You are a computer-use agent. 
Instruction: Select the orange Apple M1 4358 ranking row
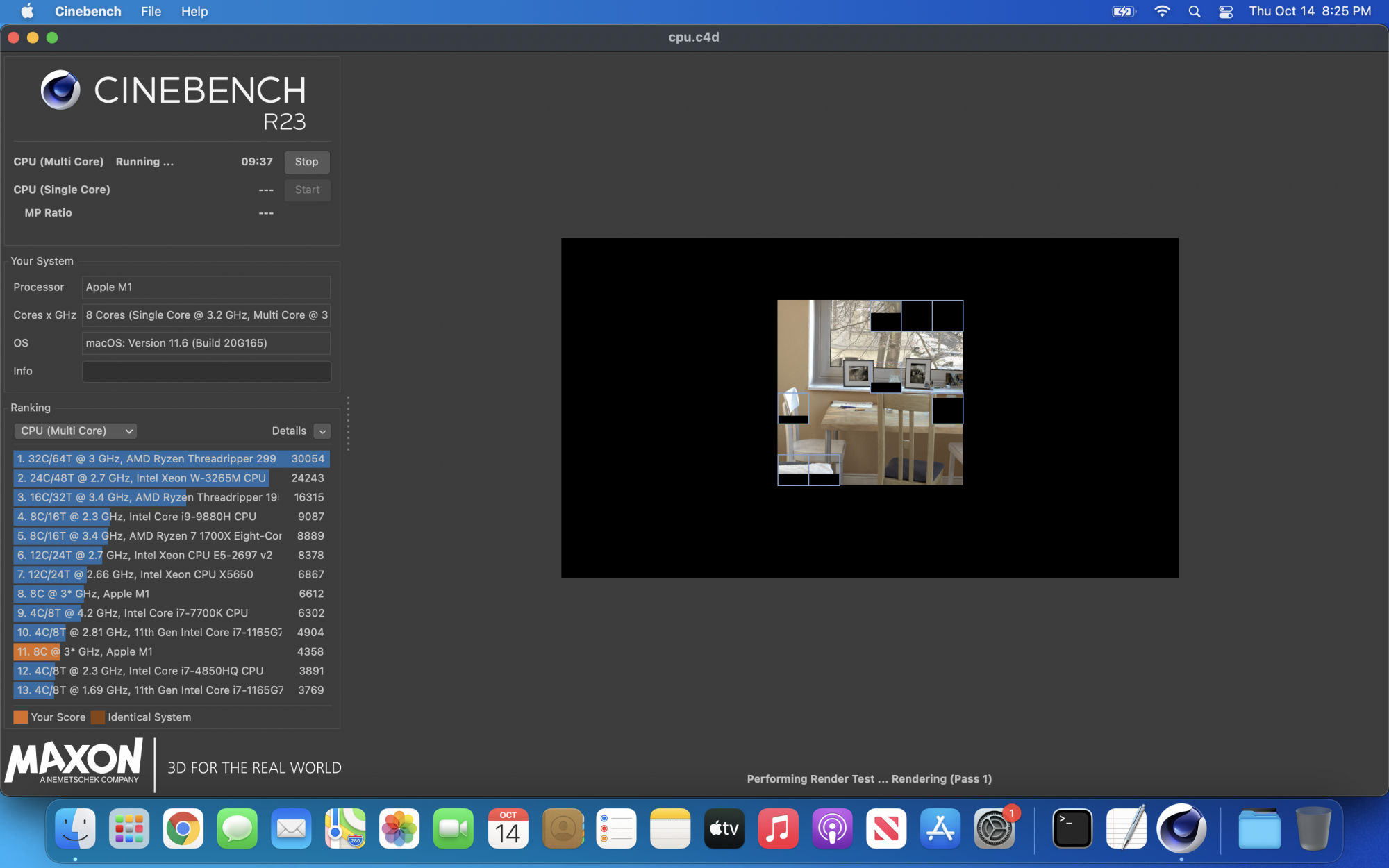point(170,651)
